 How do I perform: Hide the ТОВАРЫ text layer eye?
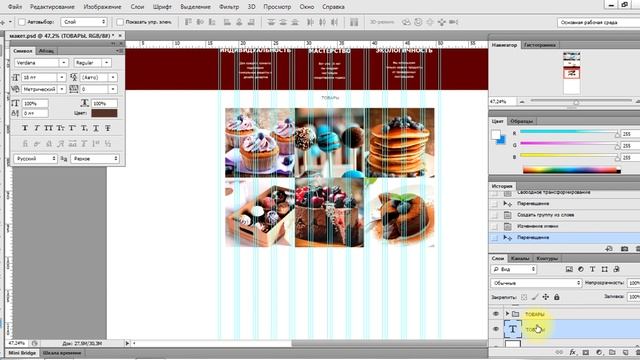(496, 329)
